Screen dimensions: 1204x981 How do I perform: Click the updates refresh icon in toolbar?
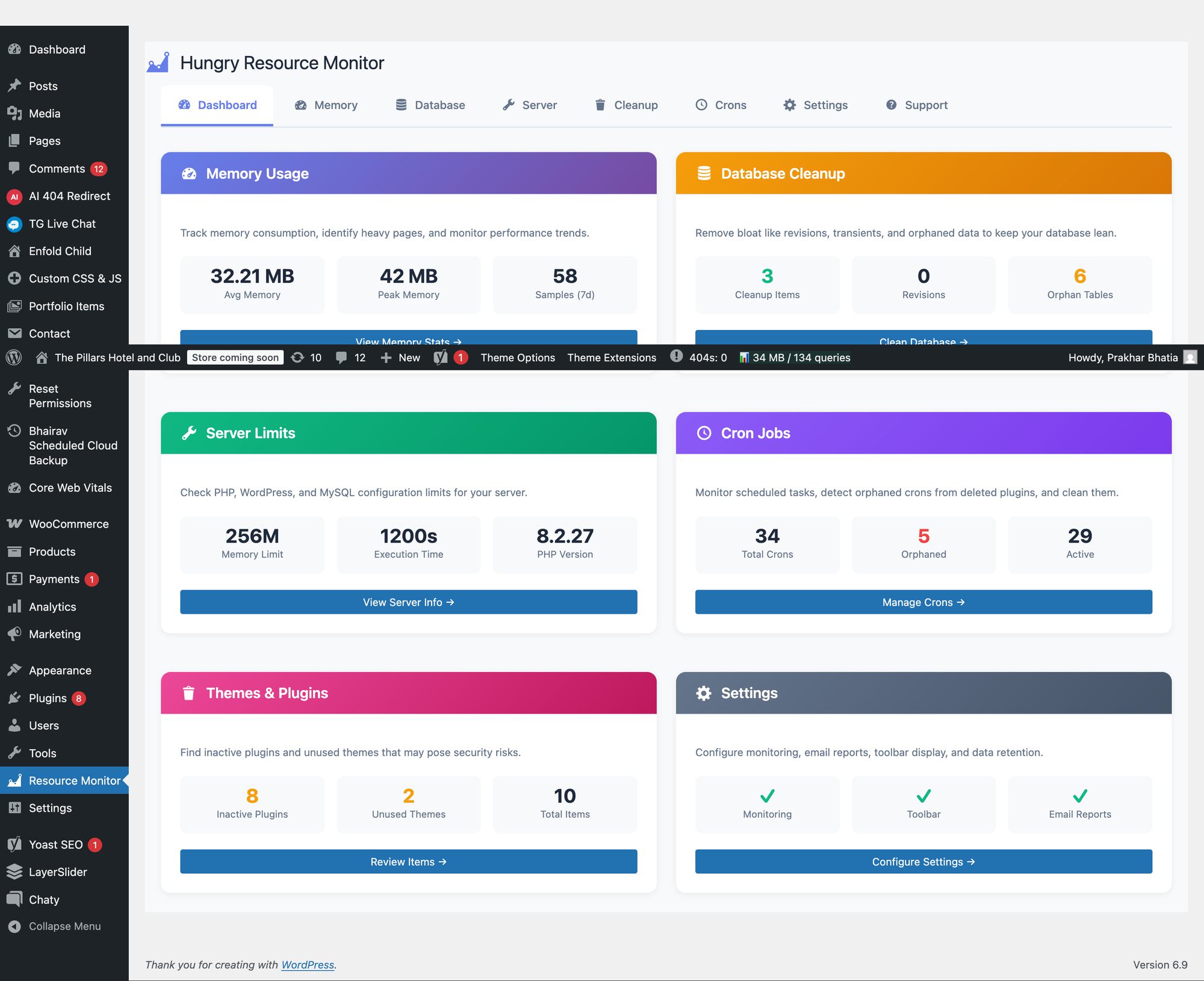coord(297,357)
